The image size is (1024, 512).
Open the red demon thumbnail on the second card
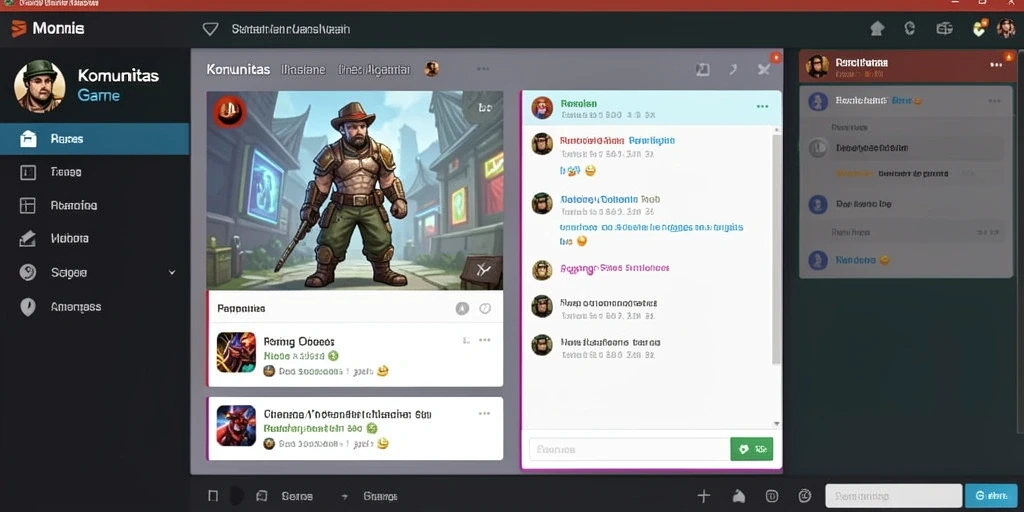click(236, 425)
